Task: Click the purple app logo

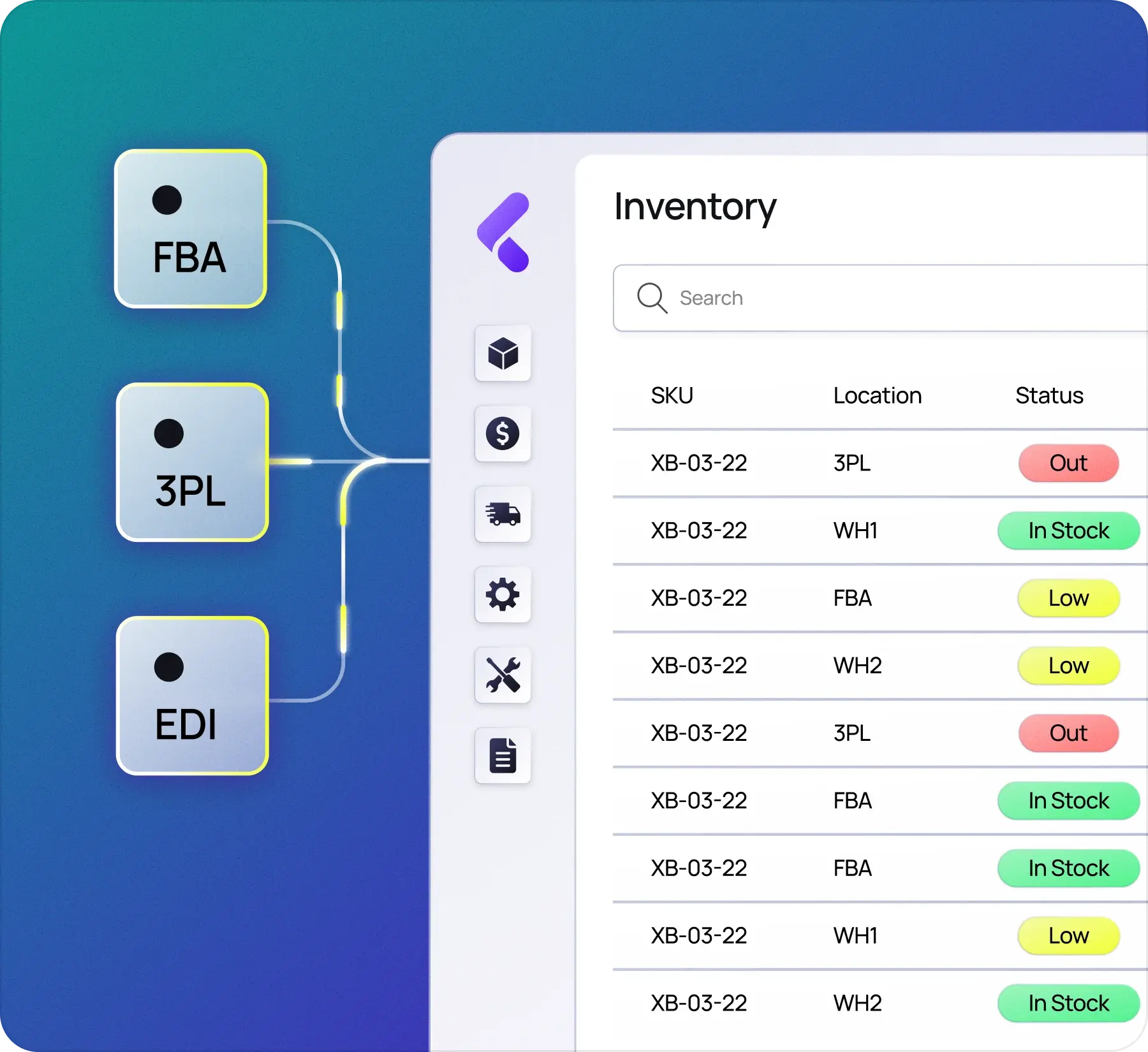Action: 503,232
